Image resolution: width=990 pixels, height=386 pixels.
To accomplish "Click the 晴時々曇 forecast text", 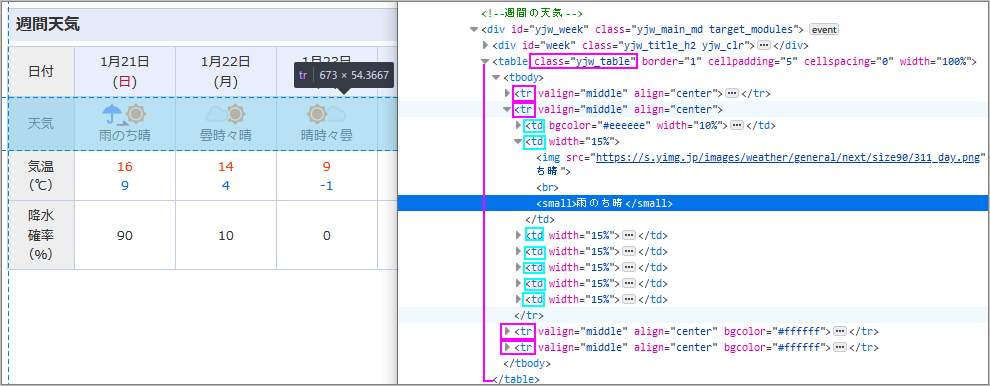I will [326, 135].
